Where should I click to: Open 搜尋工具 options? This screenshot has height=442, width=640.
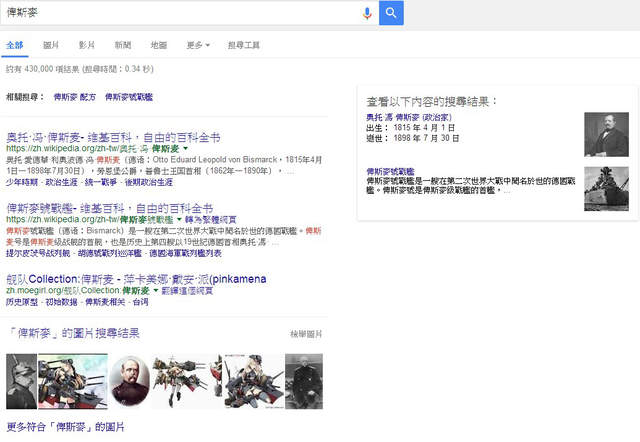[244, 45]
